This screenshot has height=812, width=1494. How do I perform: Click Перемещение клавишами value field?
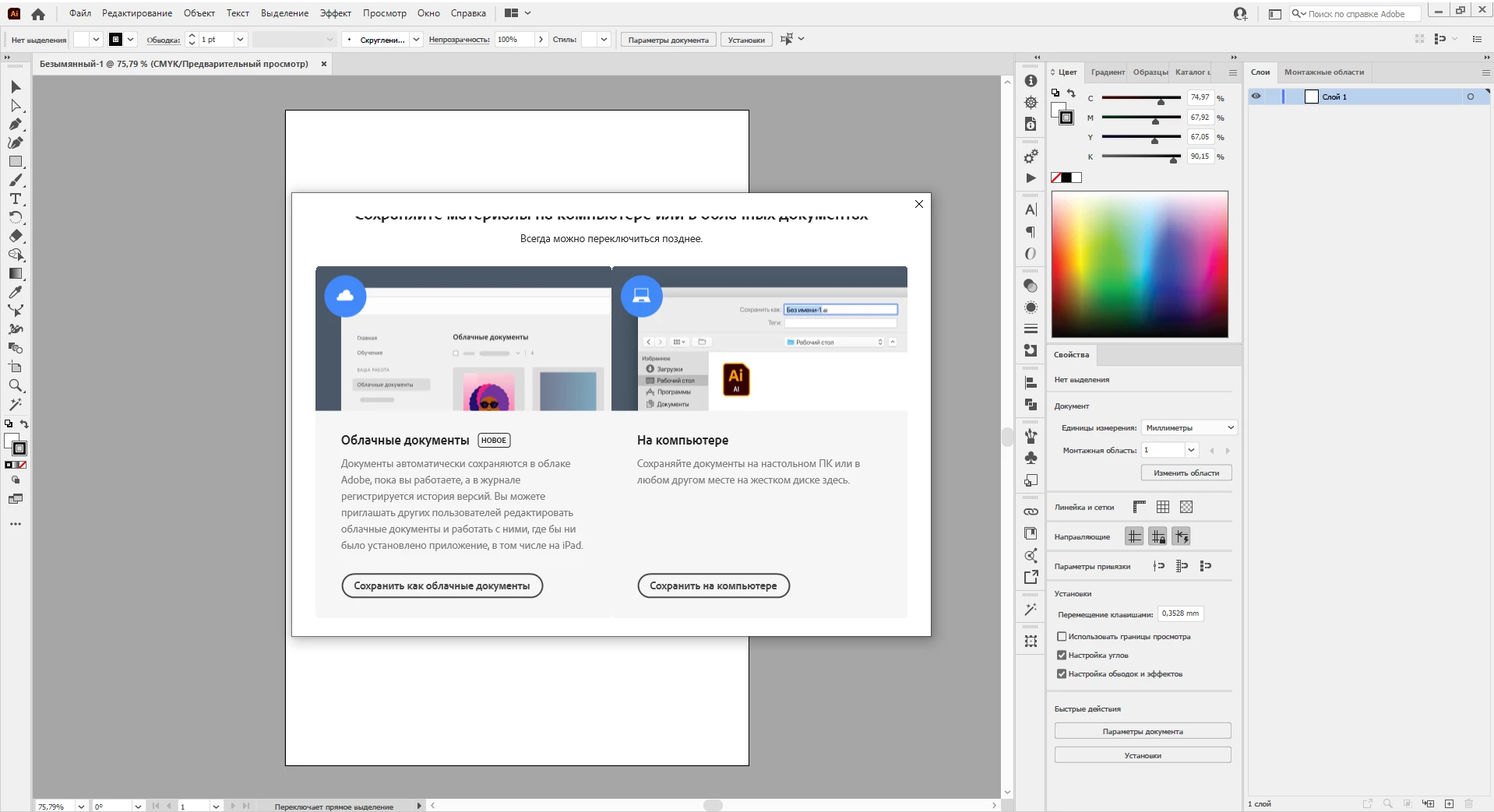coord(1180,613)
